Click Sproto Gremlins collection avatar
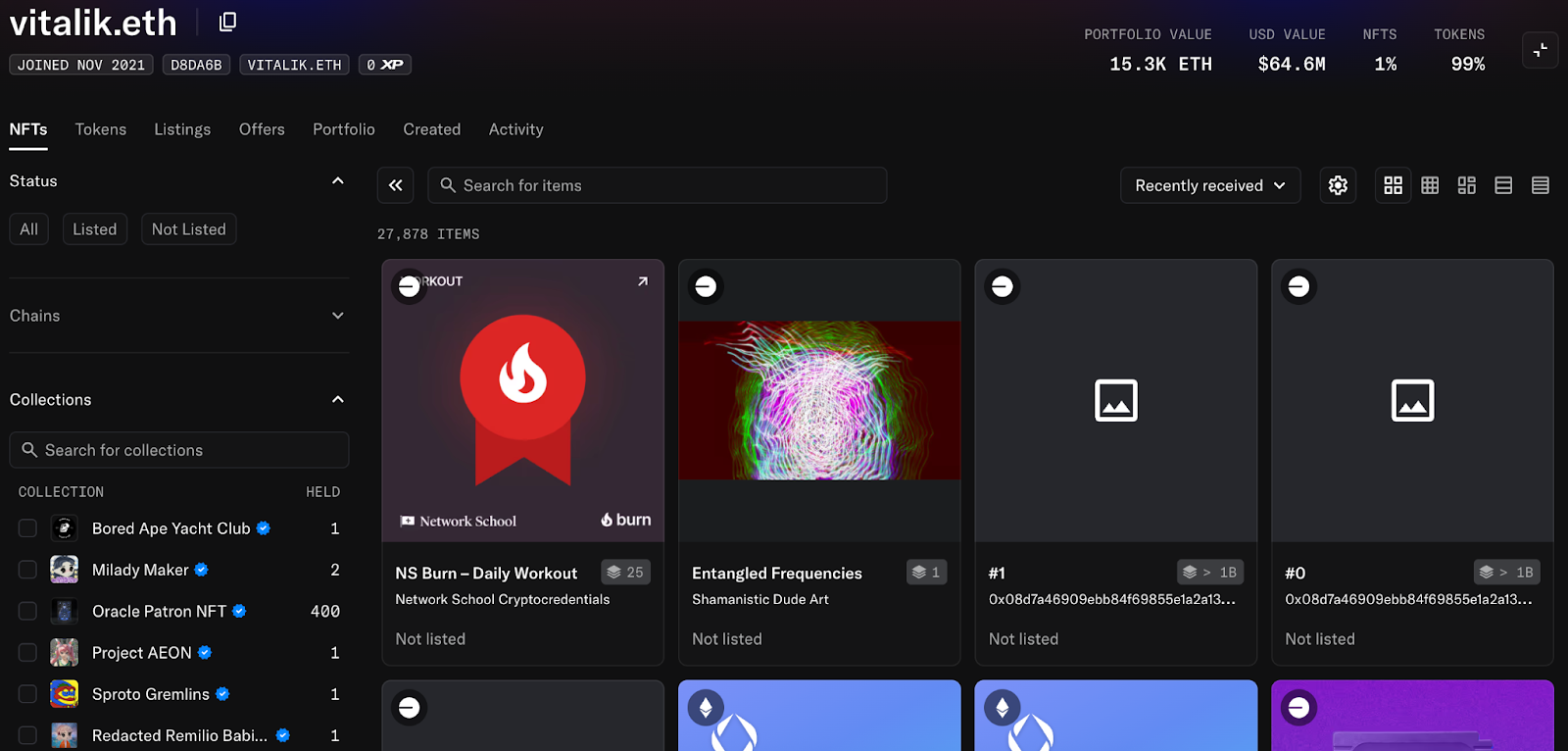 coord(65,694)
